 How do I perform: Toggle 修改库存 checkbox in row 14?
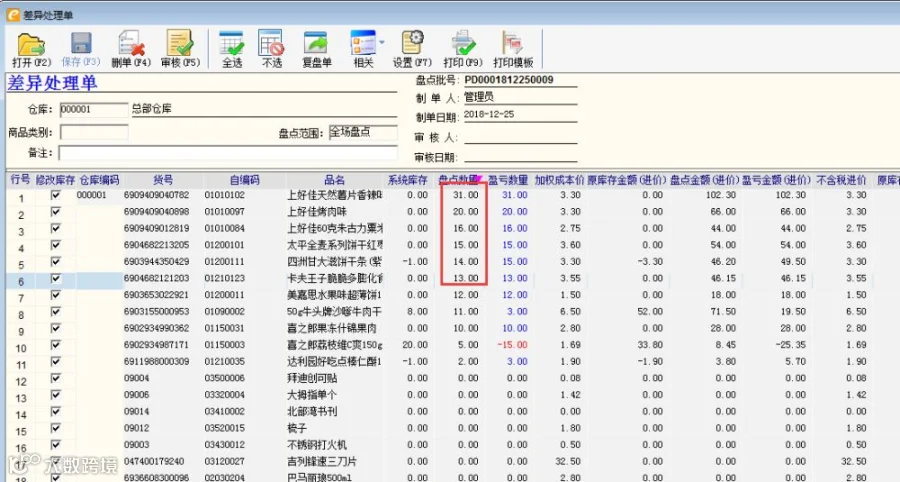coord(55,411)
